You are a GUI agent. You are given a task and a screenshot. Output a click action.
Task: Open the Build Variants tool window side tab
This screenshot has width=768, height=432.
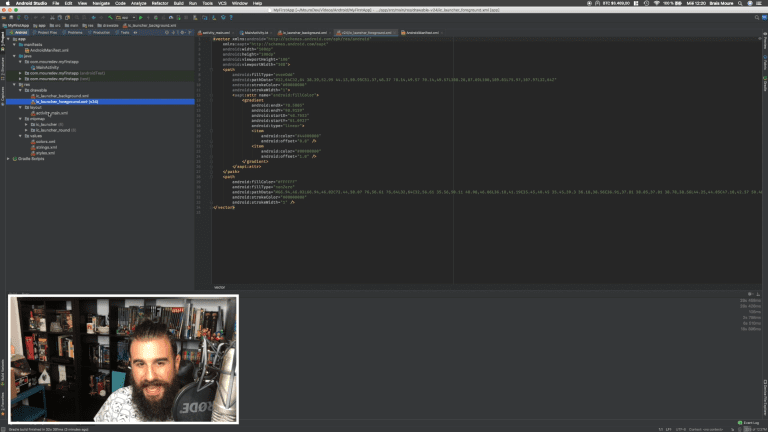click(2, 372)
